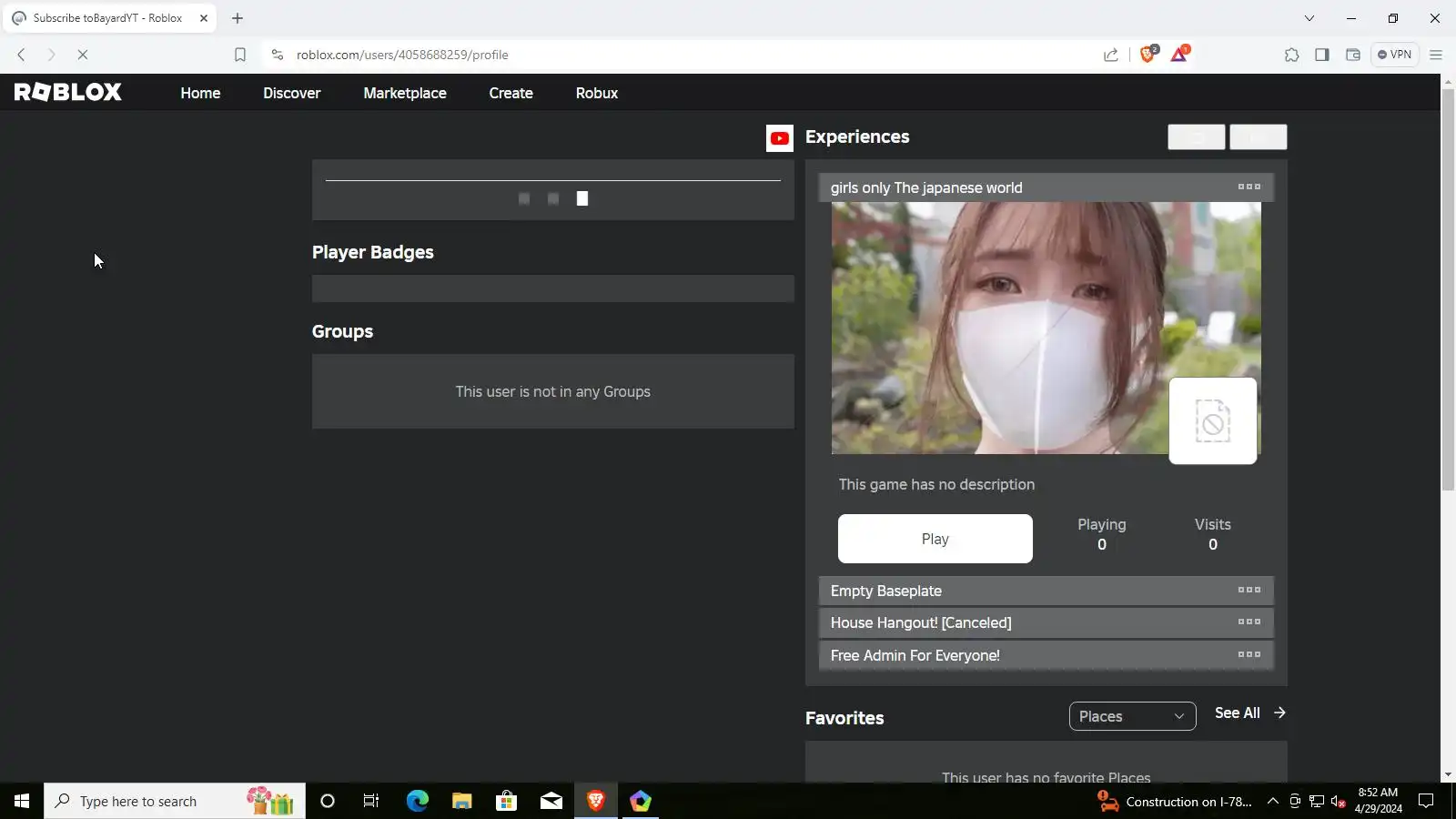Stop loading the current page

[82, 55]
